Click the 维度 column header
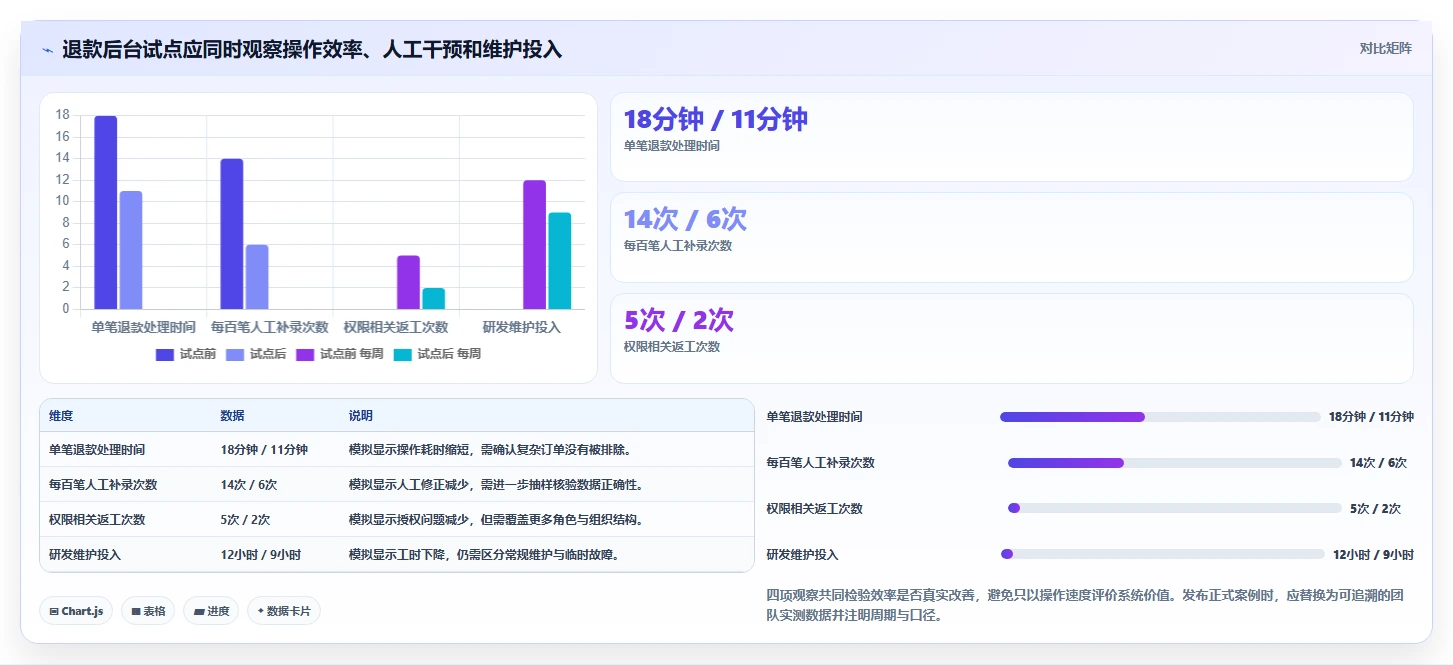The height and width of the screenshot is (665, 1453). pyautogui.click(x=61, y=416)
